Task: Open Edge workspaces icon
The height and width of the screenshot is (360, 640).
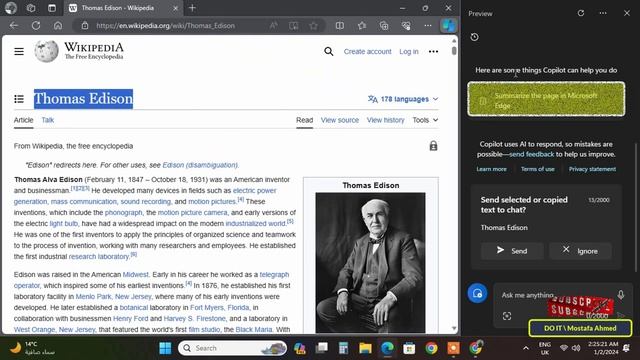Action: click(31, 8)
